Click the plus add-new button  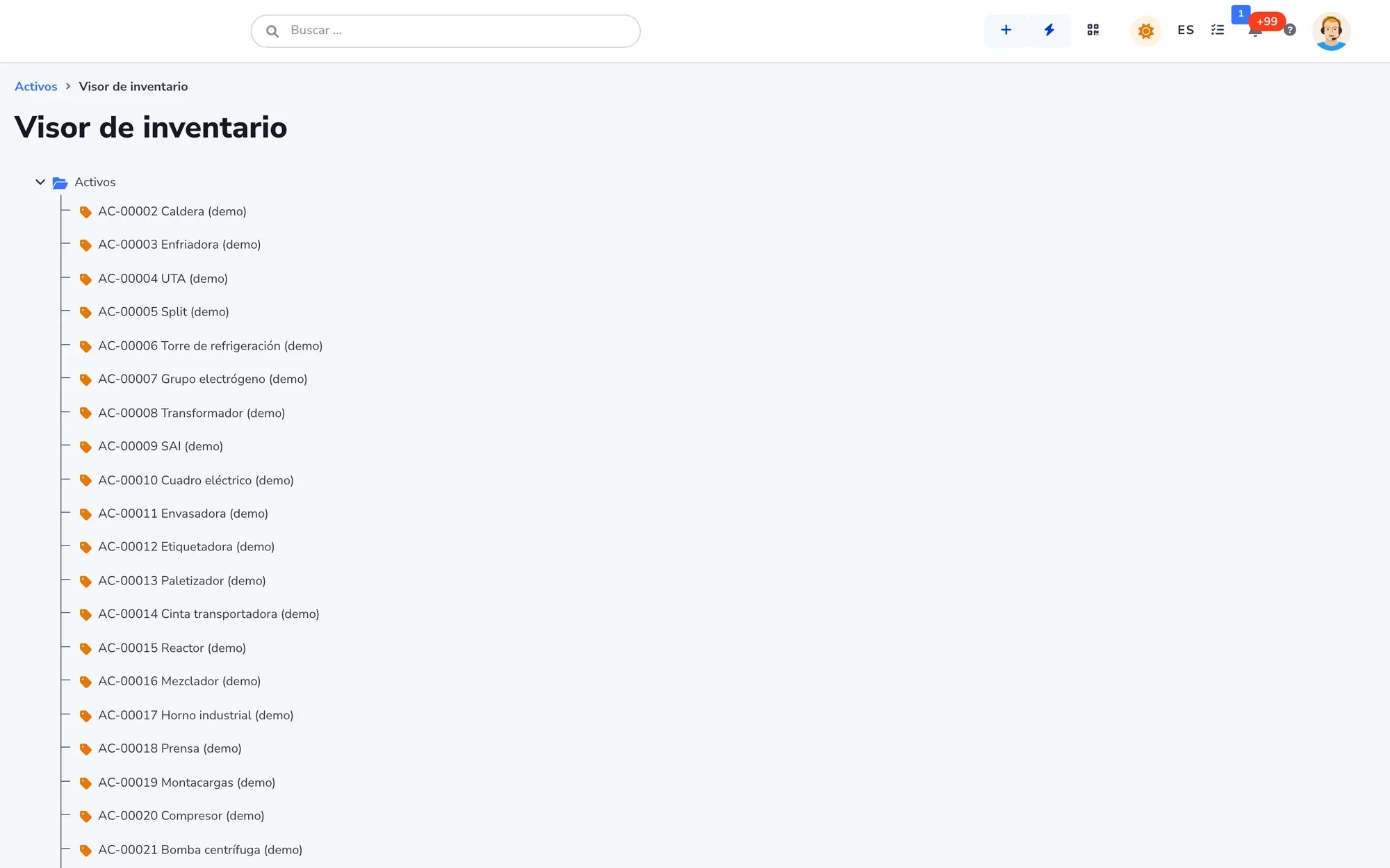point(1006,30)
